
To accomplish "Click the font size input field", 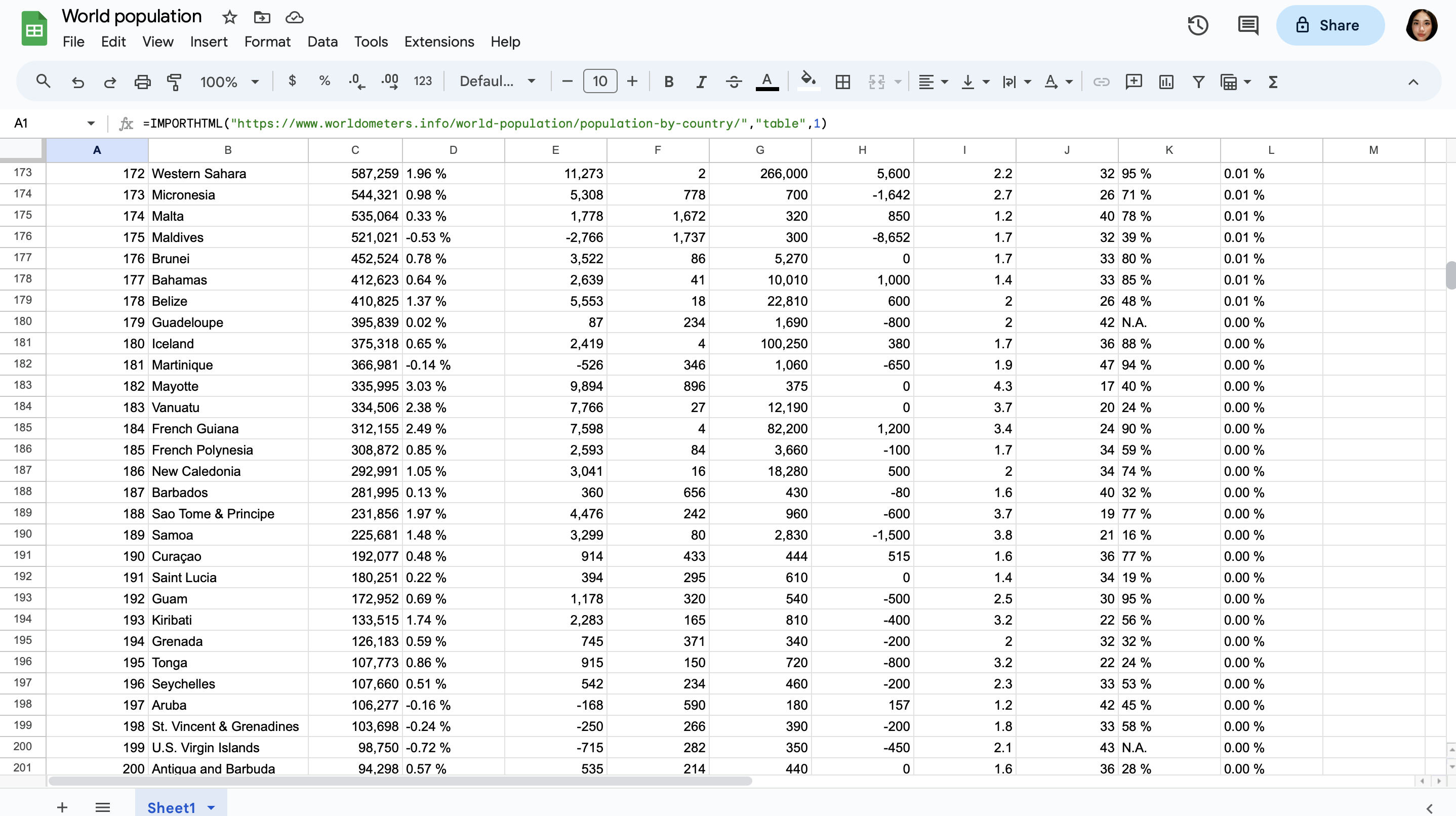I will [x=600, y=82].
